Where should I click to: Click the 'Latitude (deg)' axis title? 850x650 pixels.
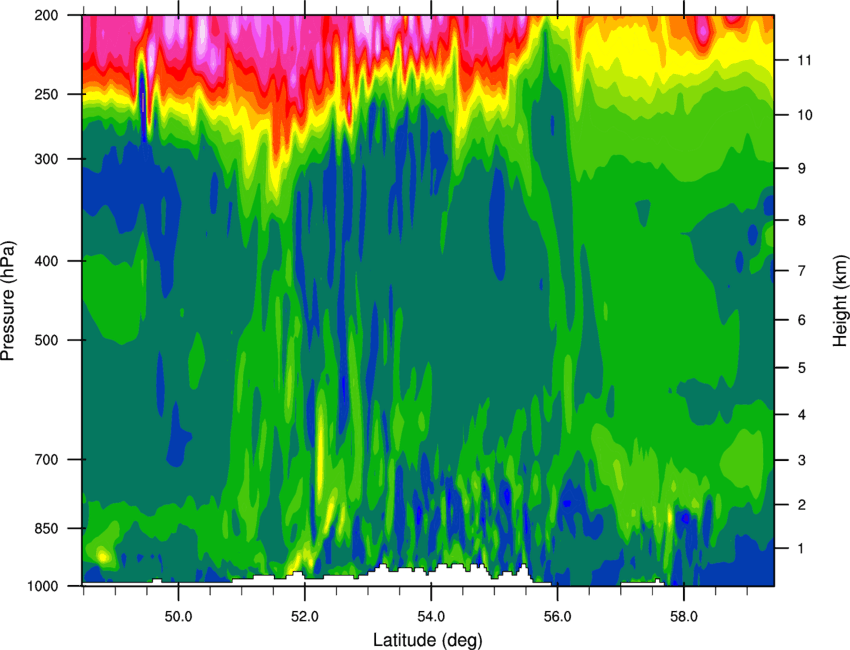427,640
